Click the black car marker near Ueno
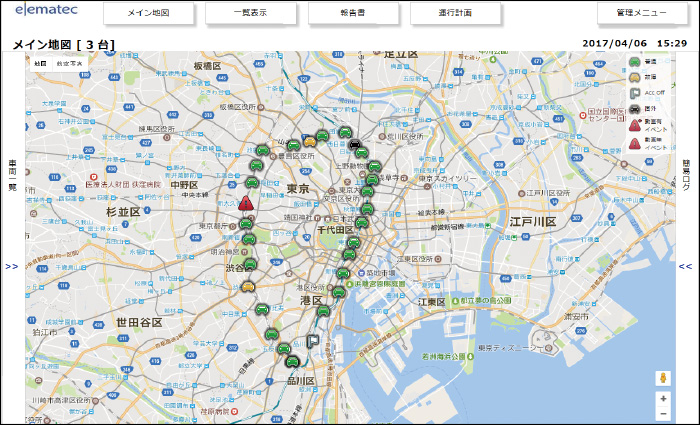 click(353, 145)
